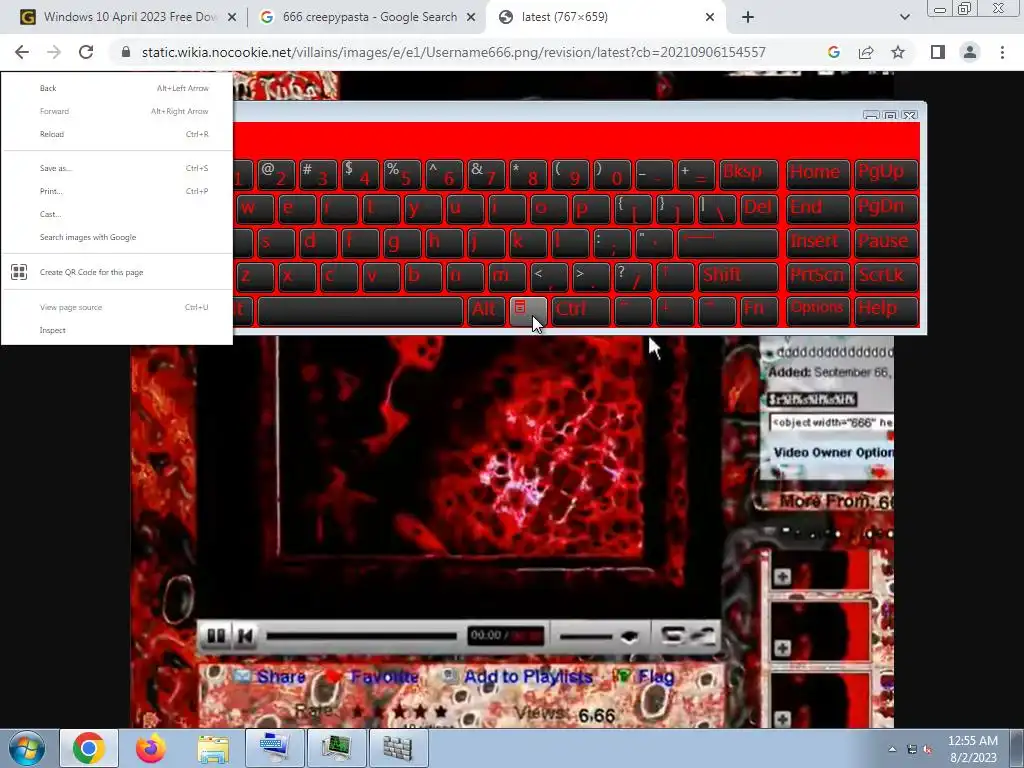This screenshot has height=768, width=1024.
Task: Choose Search images with Google
Action: click(x=117, y=237)
